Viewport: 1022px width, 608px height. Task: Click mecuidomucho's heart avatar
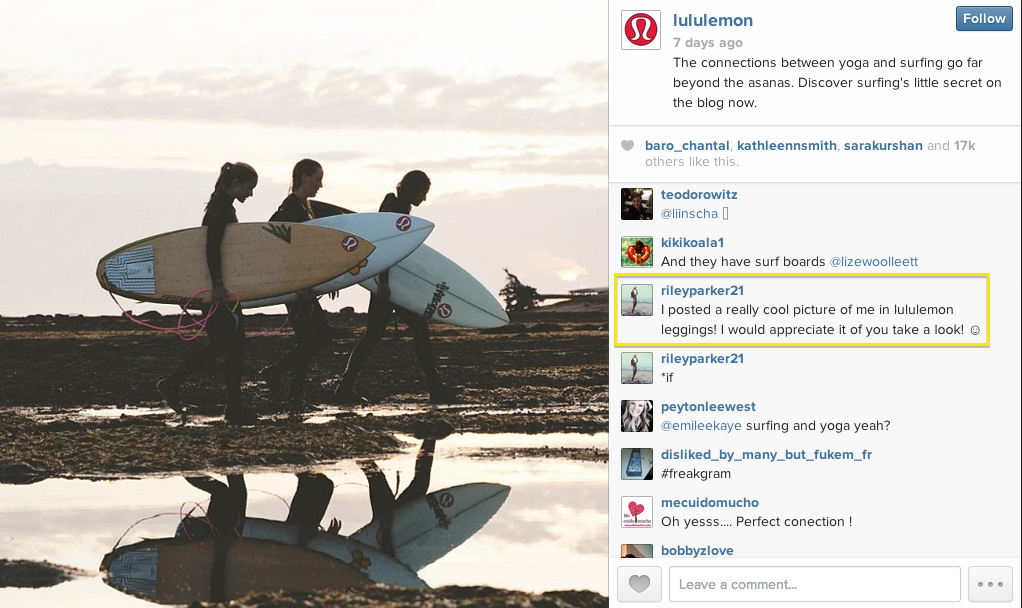(637, 512)
